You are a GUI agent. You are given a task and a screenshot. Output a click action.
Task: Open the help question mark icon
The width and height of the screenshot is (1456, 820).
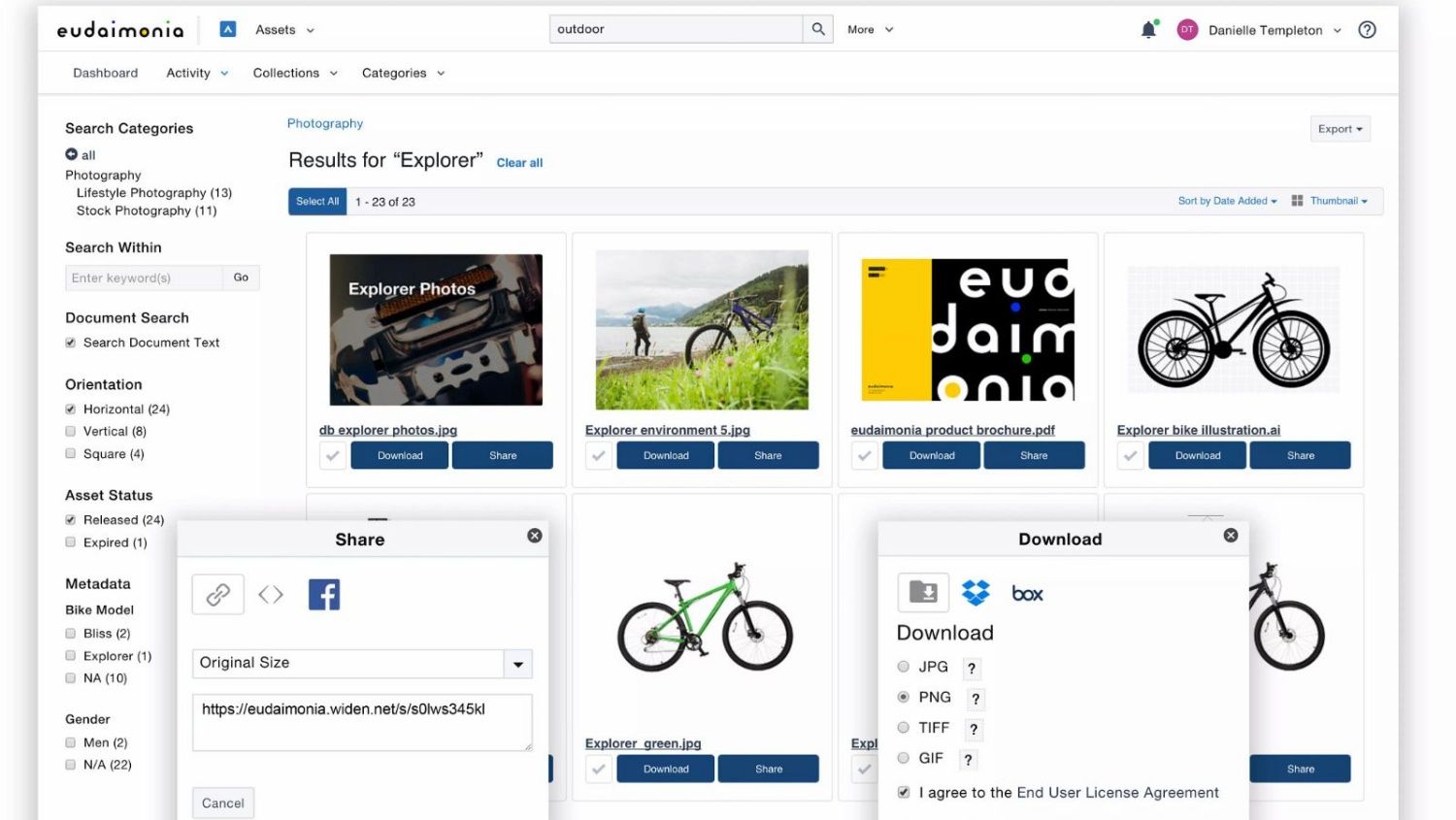click(1367, 30)
